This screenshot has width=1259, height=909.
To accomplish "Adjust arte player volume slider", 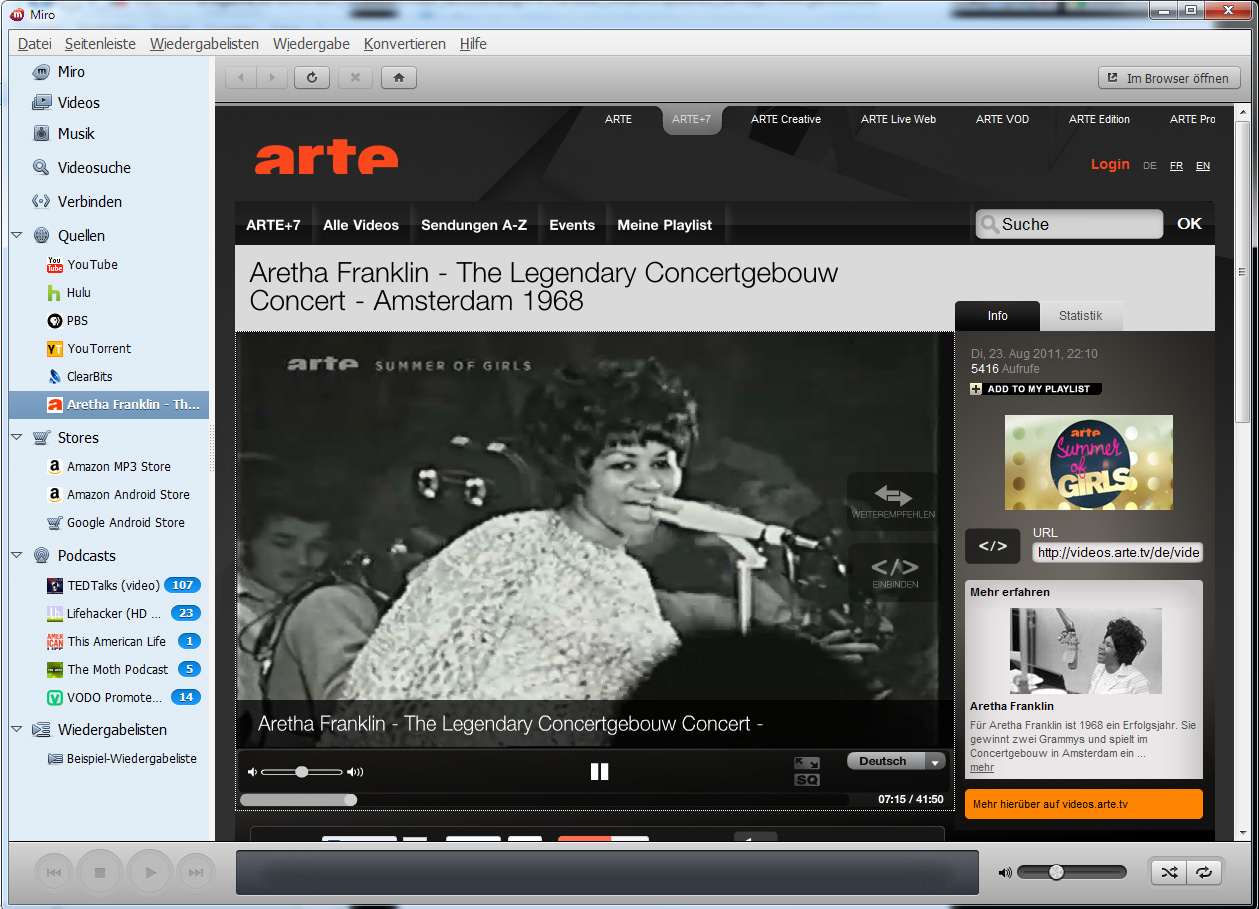I will [x=303, y=772].
